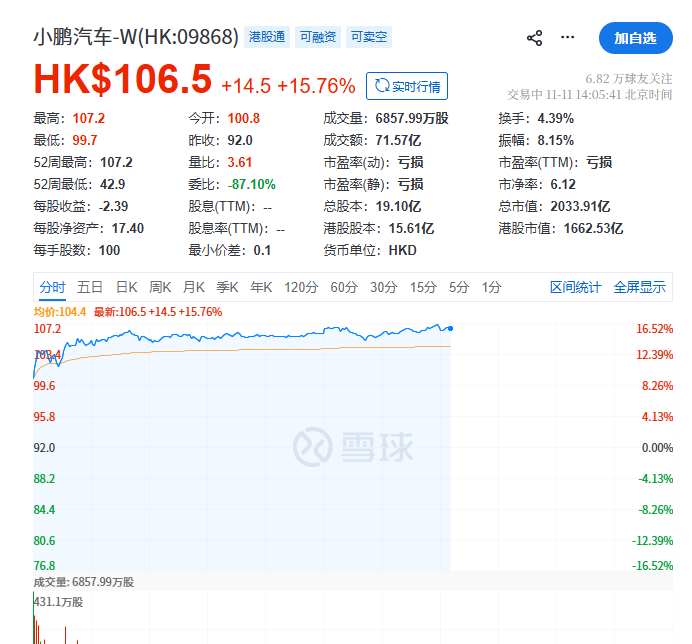Select the 15分 interval tab
The width and height of the screenshot is (692, 644).
[423, 287]
